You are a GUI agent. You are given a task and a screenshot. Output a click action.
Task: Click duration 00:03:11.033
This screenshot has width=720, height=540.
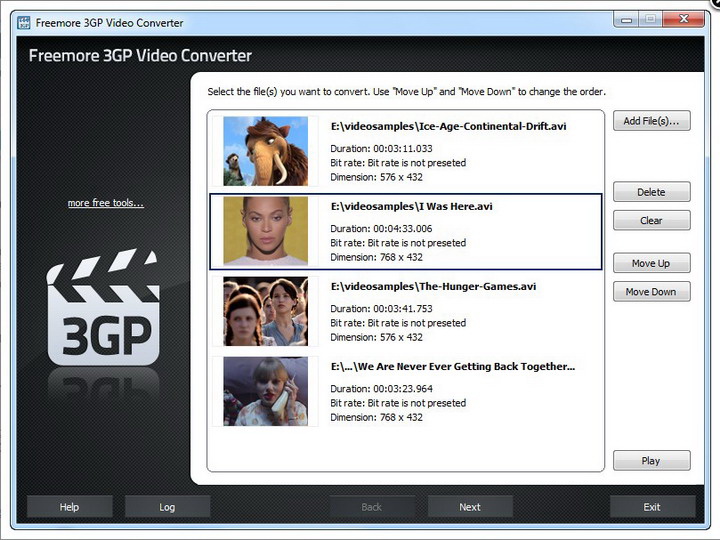point(381,149)
